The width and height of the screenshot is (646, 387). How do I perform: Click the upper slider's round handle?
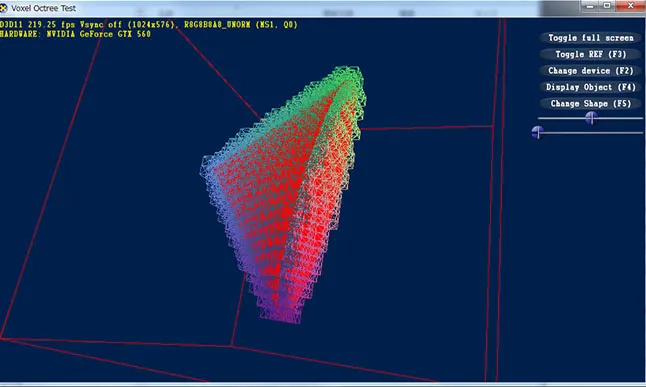point(591,118)
